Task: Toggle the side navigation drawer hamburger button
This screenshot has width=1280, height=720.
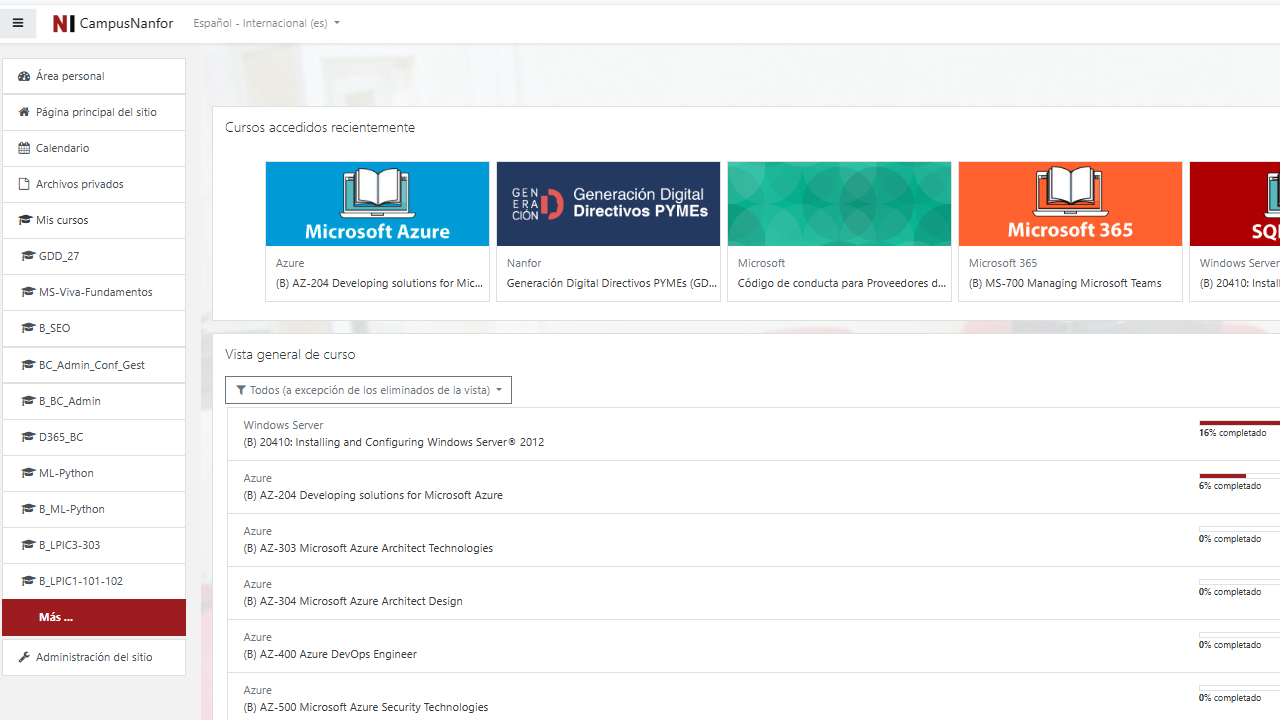Action: pyautogui.click(x=18, y=23)
